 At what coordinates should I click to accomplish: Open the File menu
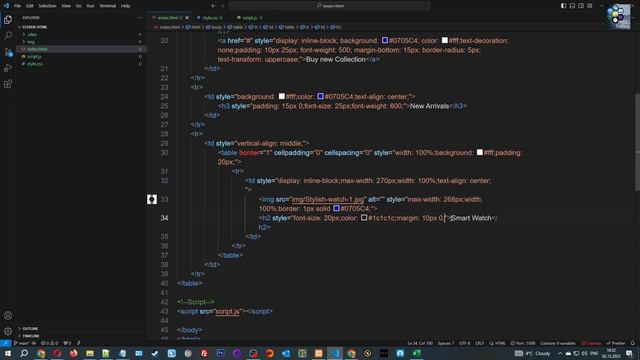coord(18,6)
